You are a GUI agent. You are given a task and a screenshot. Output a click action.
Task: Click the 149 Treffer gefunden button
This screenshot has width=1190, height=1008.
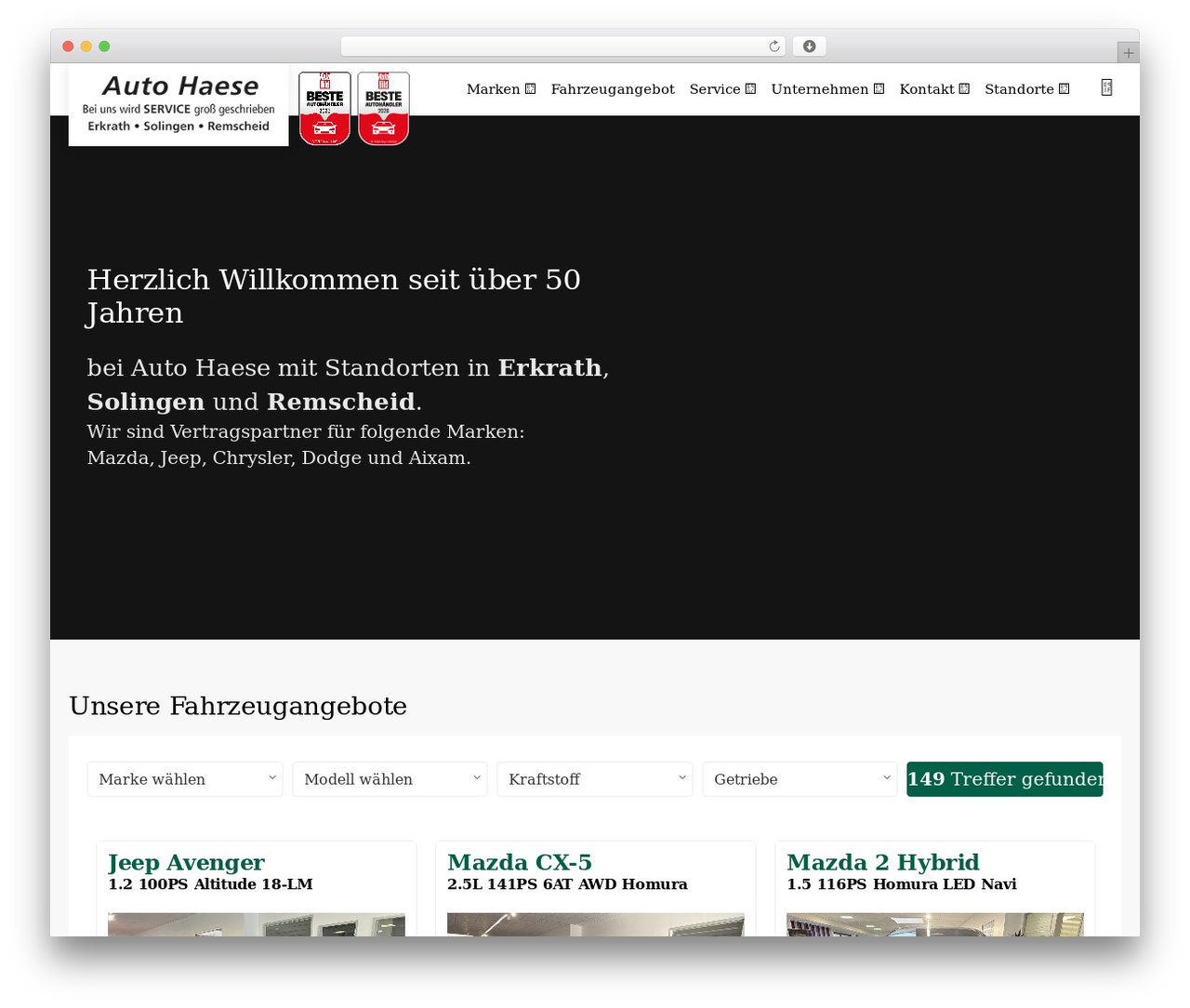(x=1005, y=779)
